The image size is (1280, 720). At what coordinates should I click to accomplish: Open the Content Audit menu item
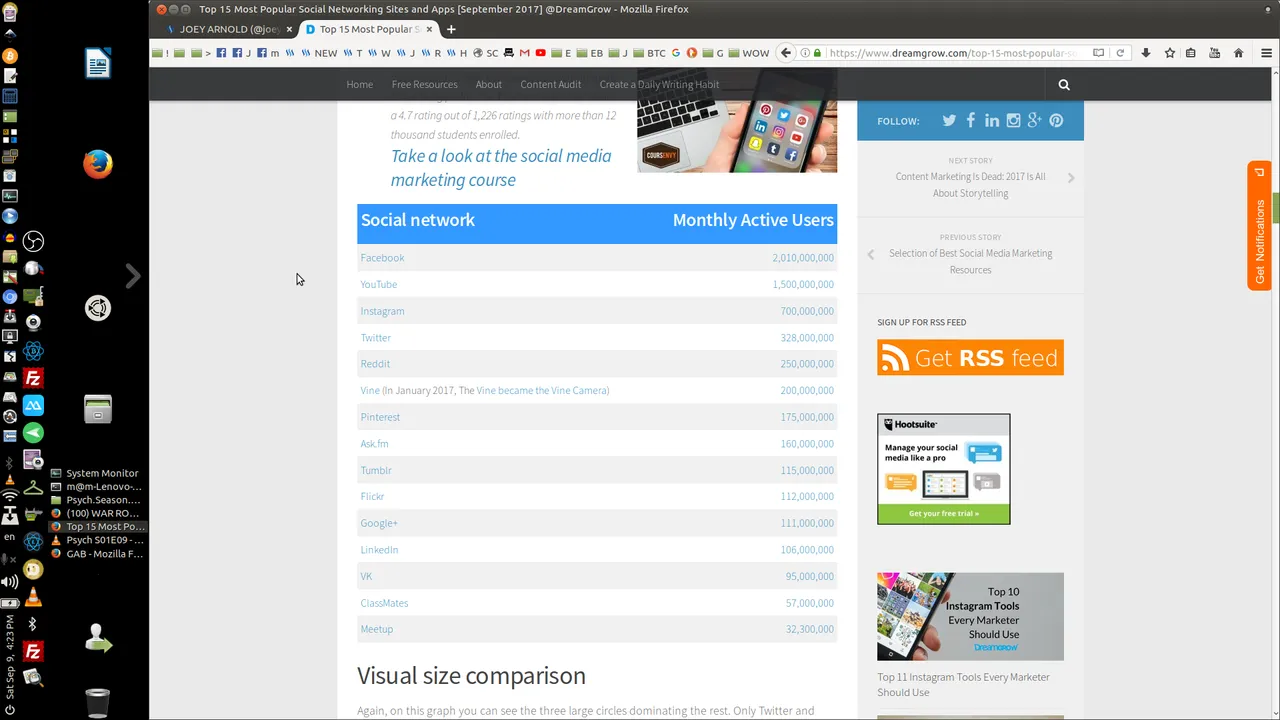(x=550, y=84)
